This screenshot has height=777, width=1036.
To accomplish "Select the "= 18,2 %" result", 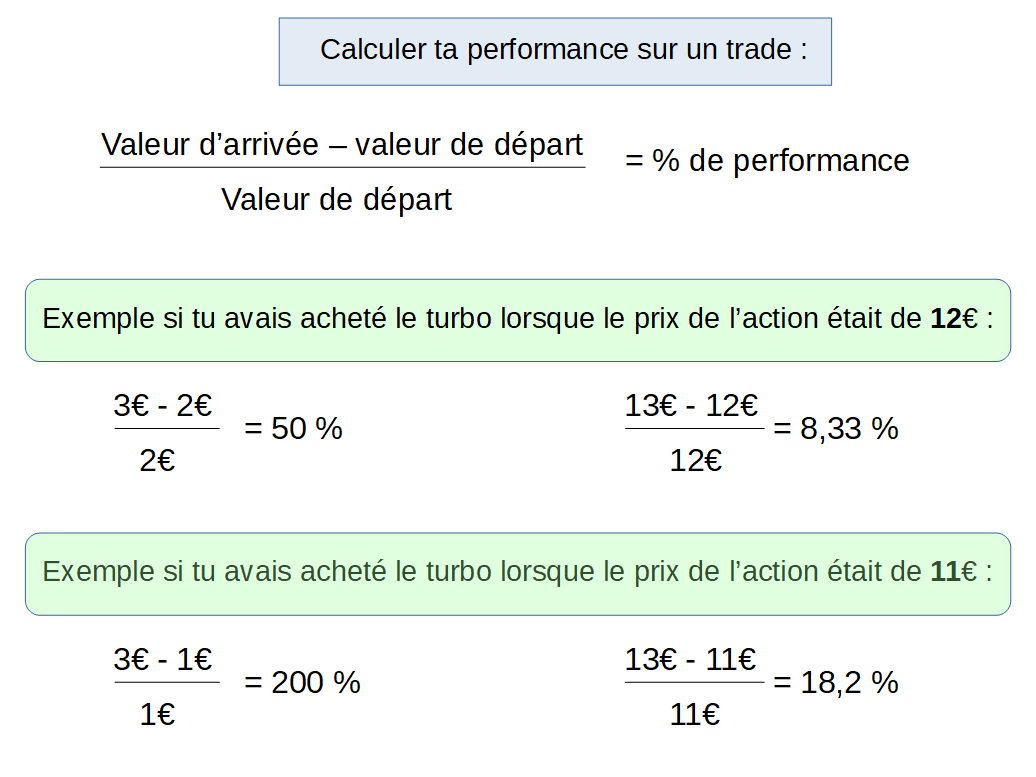I will coord(835,683).
